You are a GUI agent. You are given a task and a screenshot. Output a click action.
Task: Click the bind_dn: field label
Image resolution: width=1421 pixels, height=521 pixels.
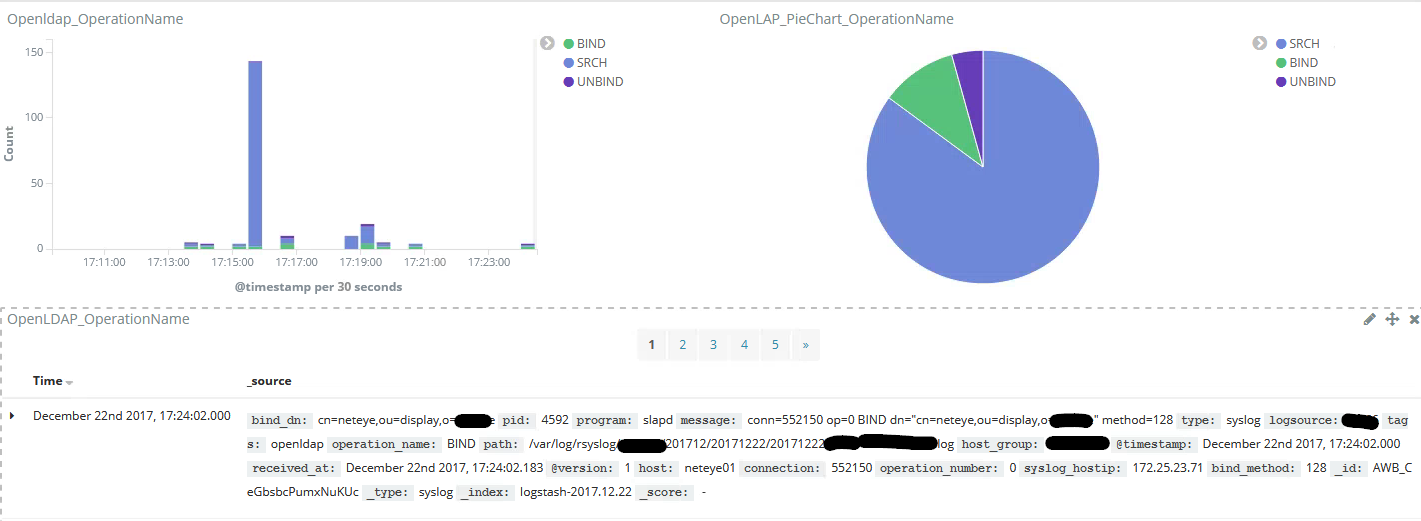pos(280,420)
